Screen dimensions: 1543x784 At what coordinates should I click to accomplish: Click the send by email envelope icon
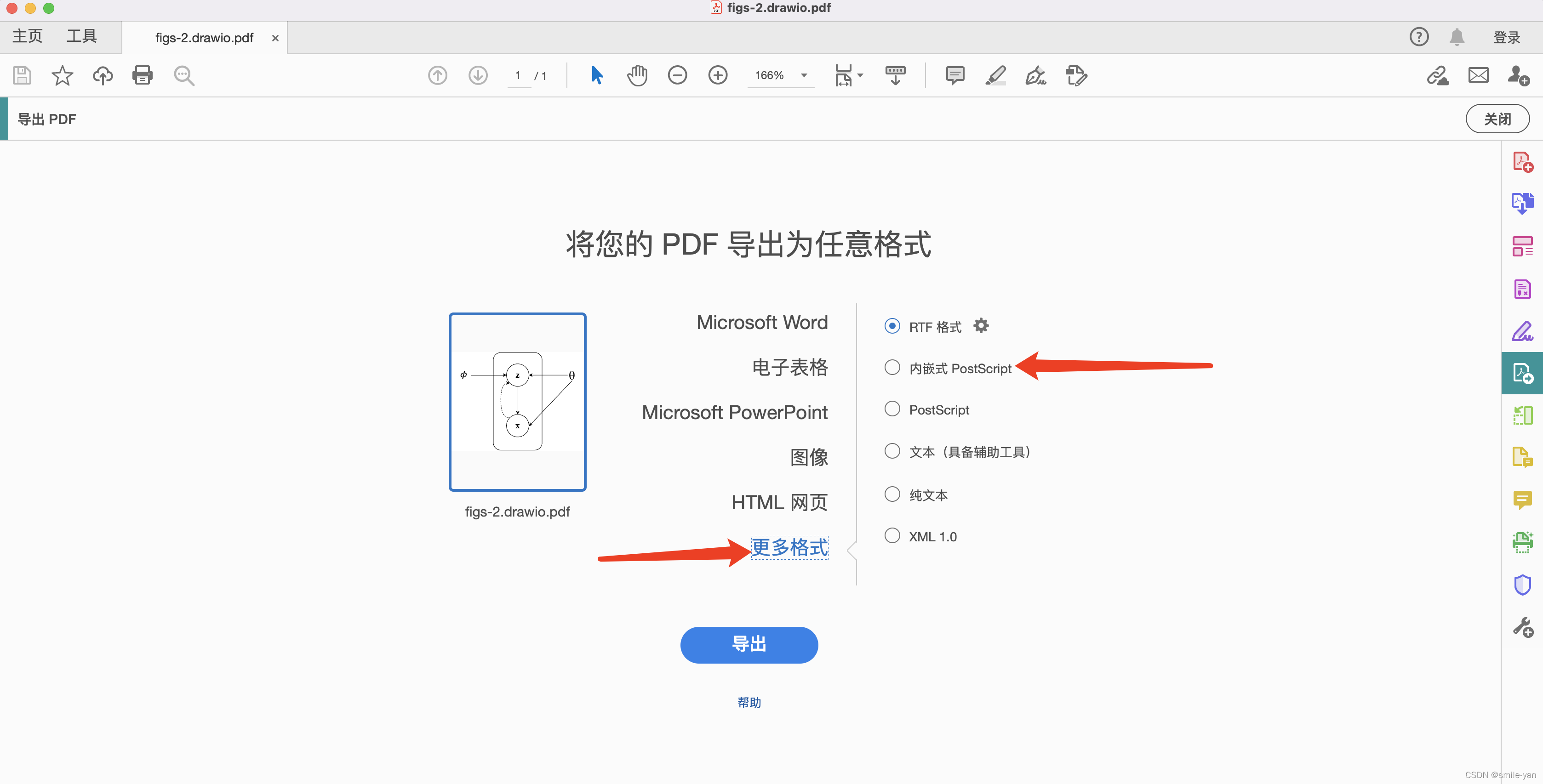tap(1478, 75)
